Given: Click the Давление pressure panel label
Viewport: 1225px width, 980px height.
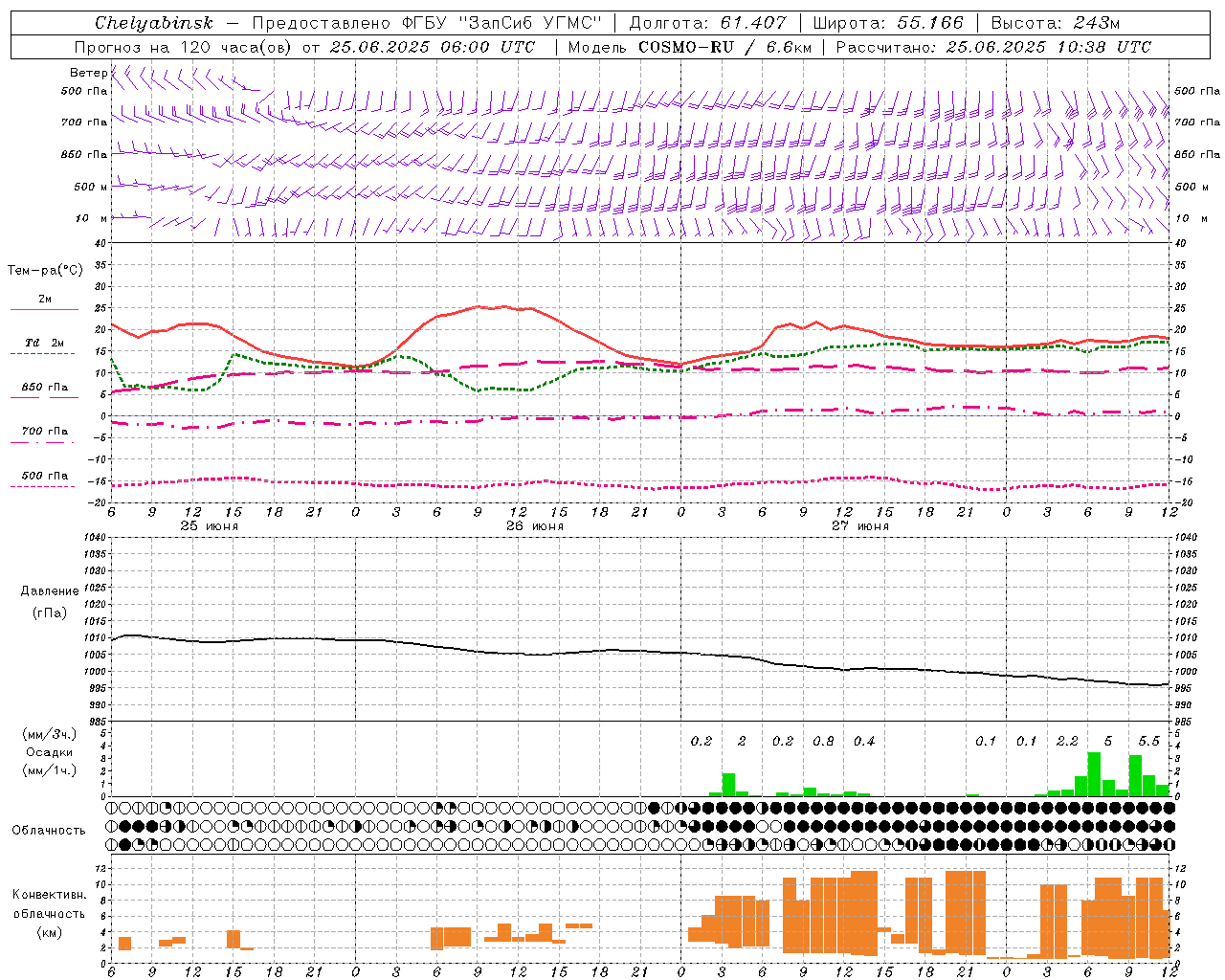Looking at the screenshot, I should (x=50, y=591).
